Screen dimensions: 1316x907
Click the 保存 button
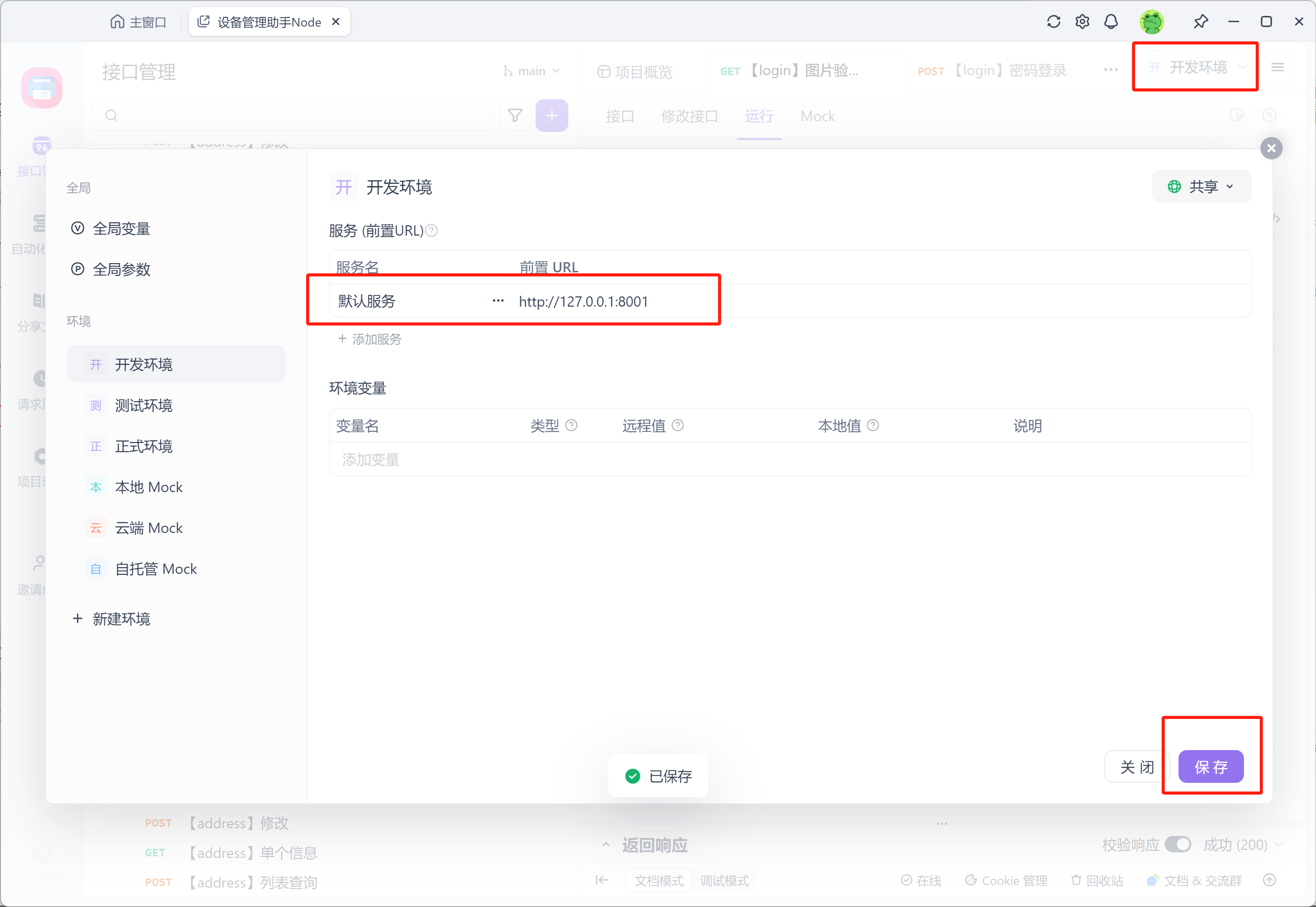[x=1210, y=766]
